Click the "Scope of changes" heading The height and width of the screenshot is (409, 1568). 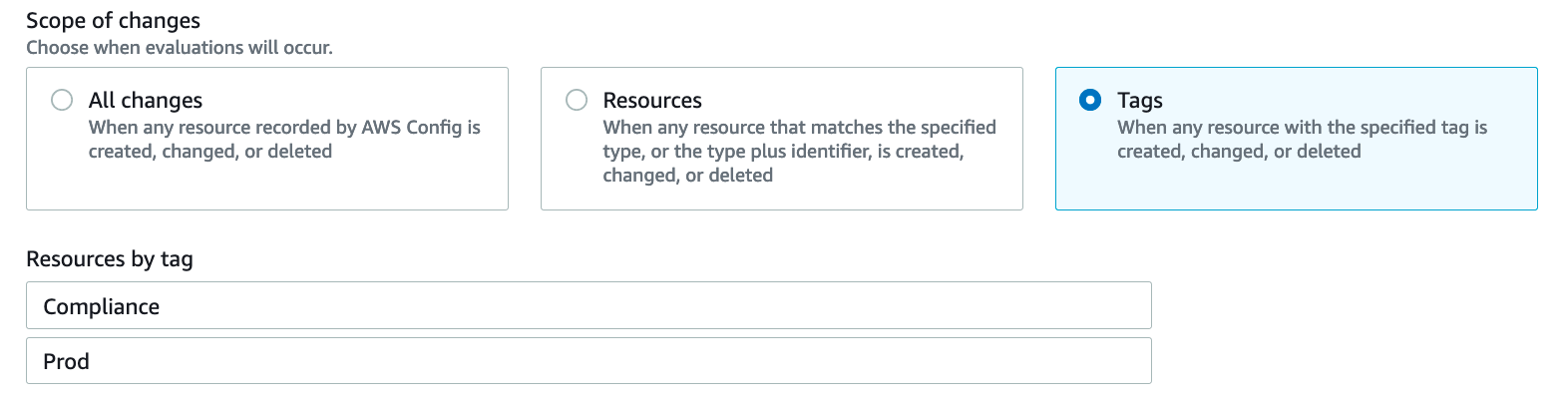click(x=113, y=20)
